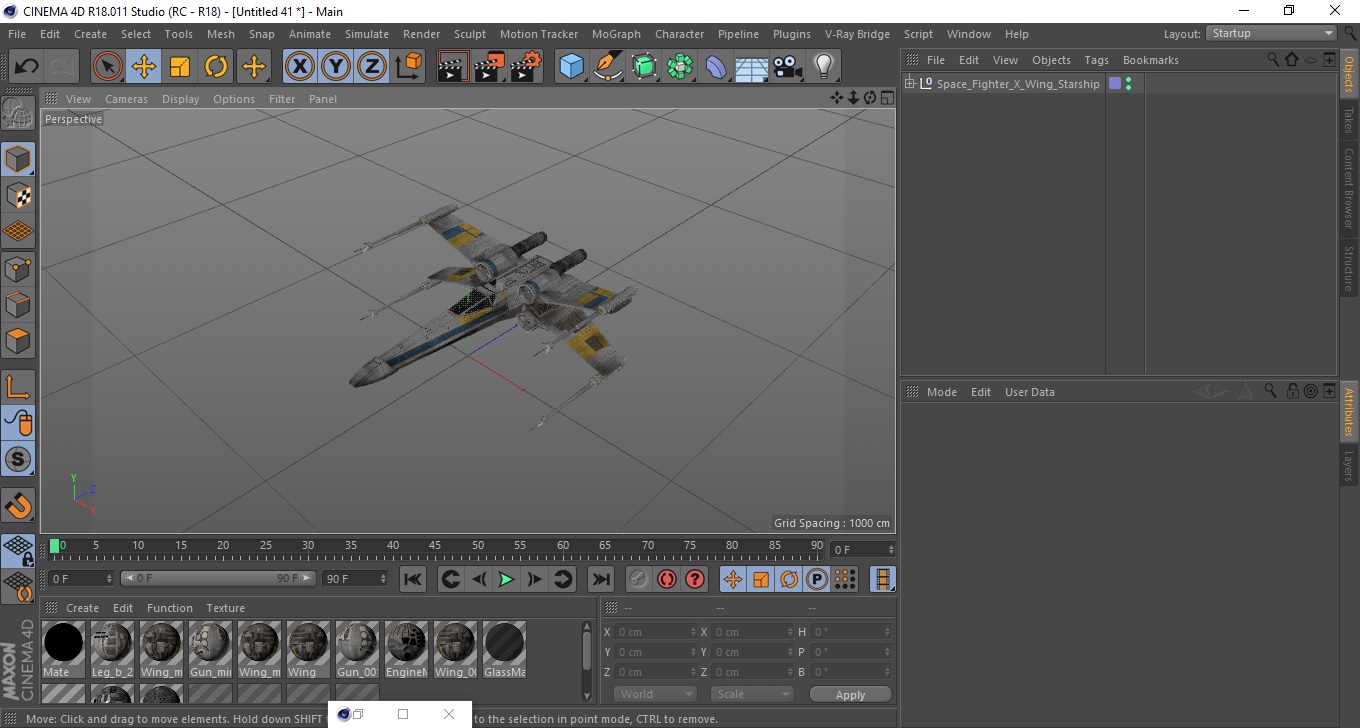Open the Simulate menu
1360x728 pixels.
tap(367, 34)
